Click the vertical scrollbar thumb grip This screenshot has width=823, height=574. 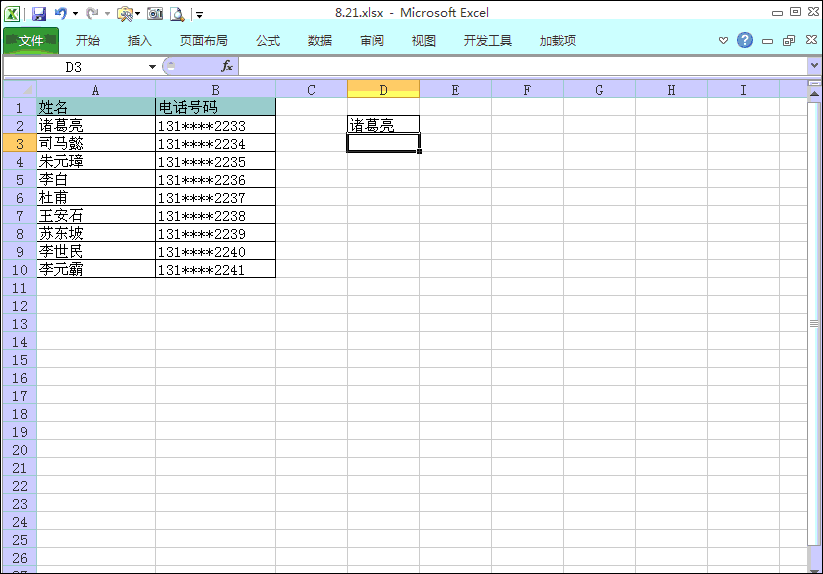(x=814, y=324)
